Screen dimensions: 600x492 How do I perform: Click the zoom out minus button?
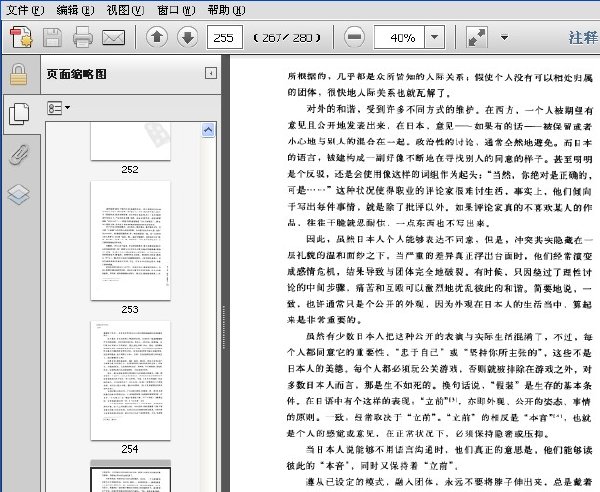click(x=354, y=37)
